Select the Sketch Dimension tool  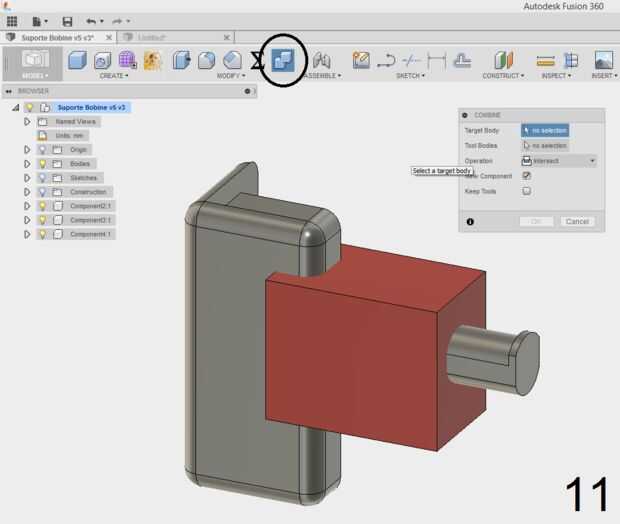(x=437, y=61)
